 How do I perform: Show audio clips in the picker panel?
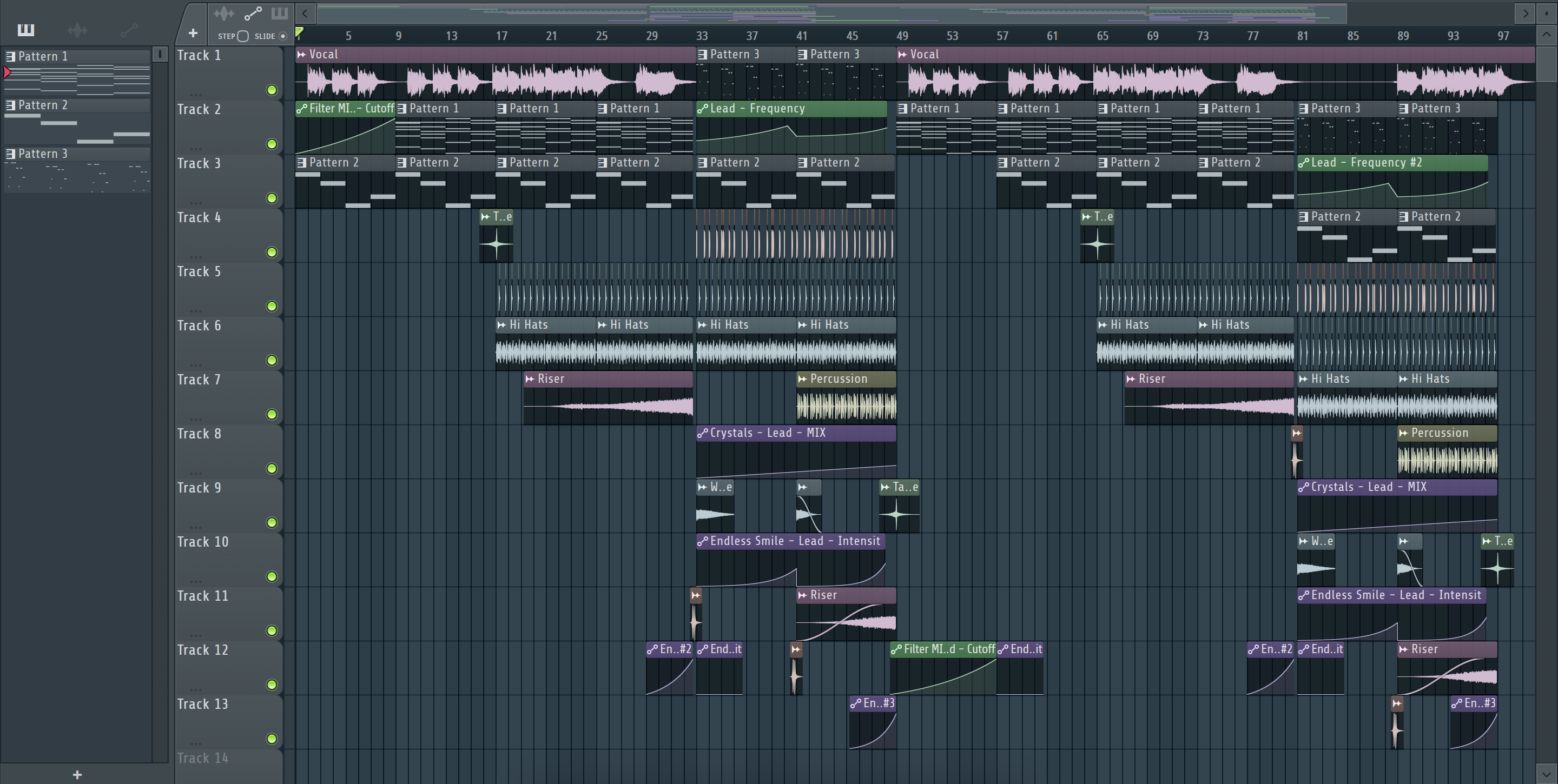77,30
